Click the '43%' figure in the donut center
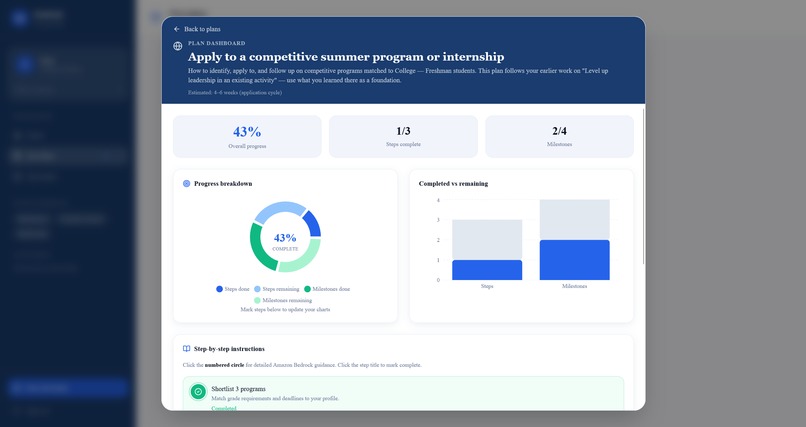 click(285, 238)
